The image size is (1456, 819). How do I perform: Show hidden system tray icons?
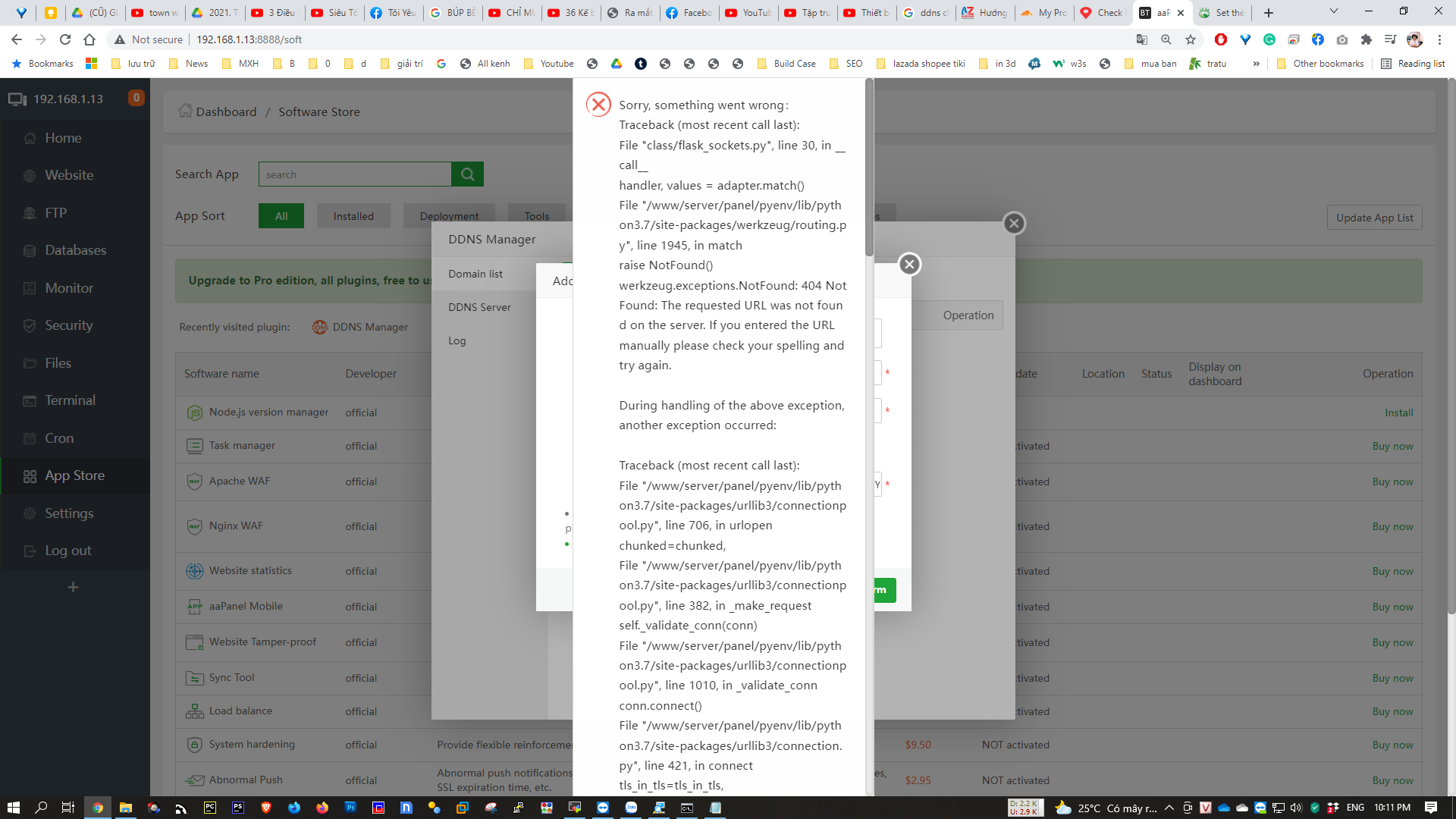coord(1169,808)
